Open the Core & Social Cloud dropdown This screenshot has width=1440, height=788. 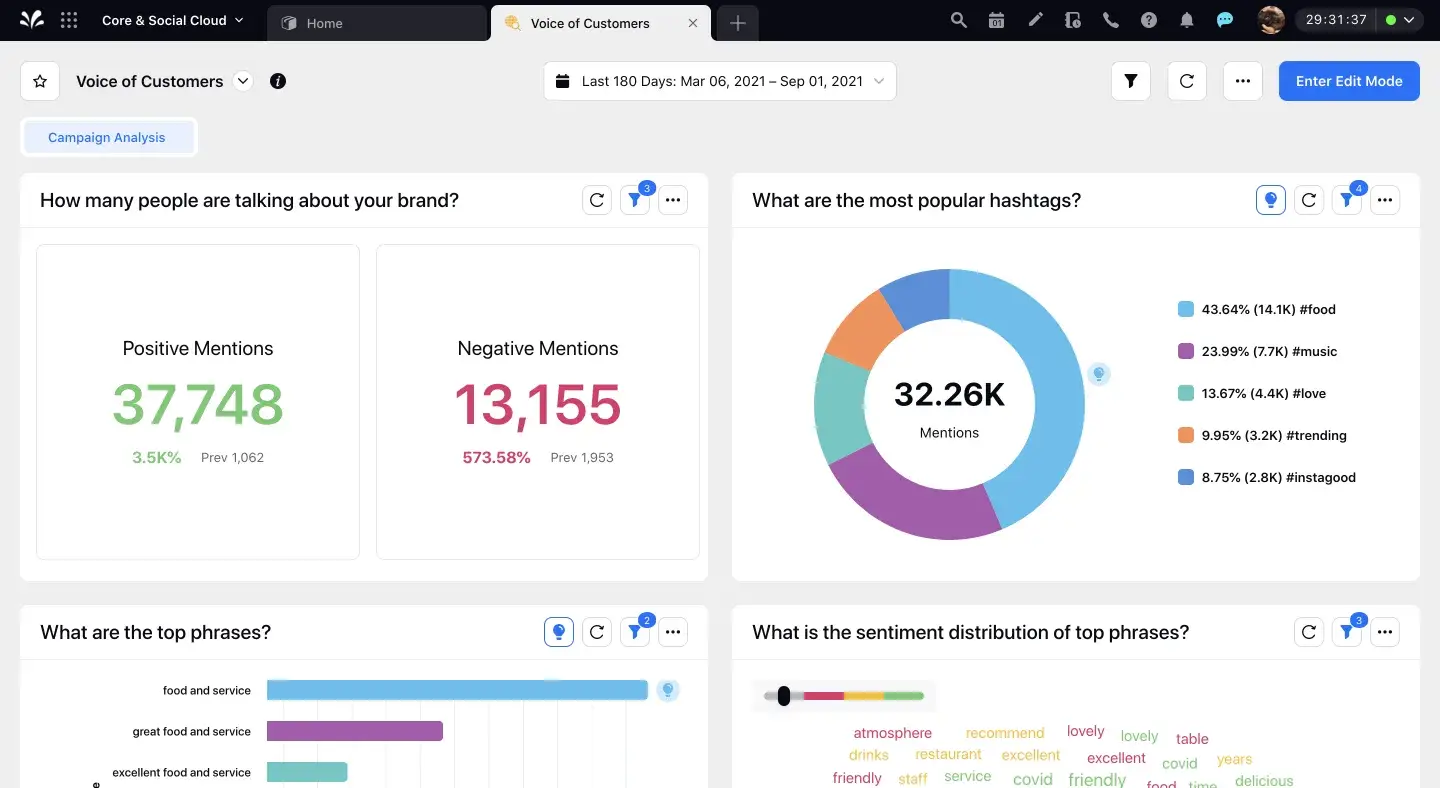point(170,19)
